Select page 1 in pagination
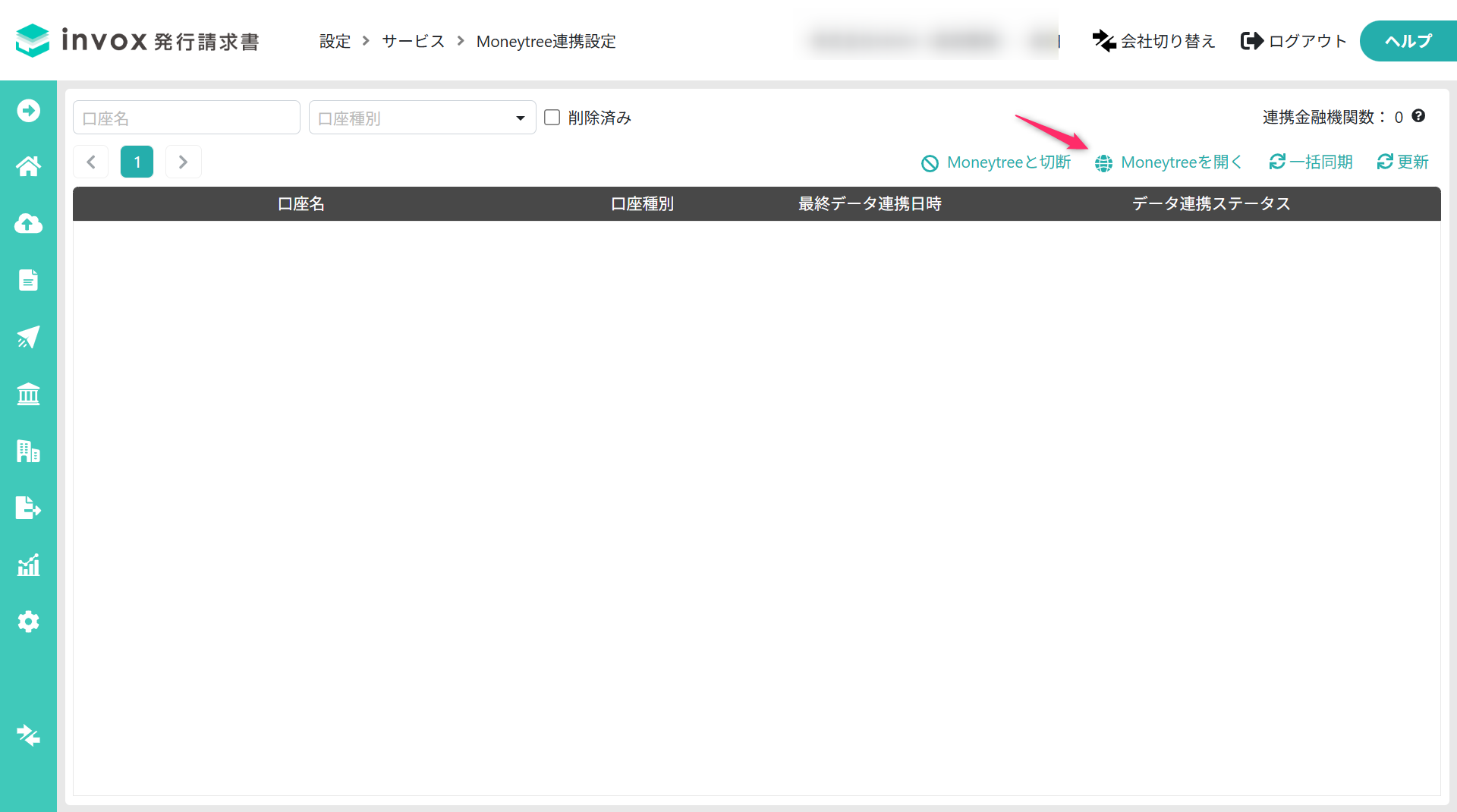 [x=137, y=162]
